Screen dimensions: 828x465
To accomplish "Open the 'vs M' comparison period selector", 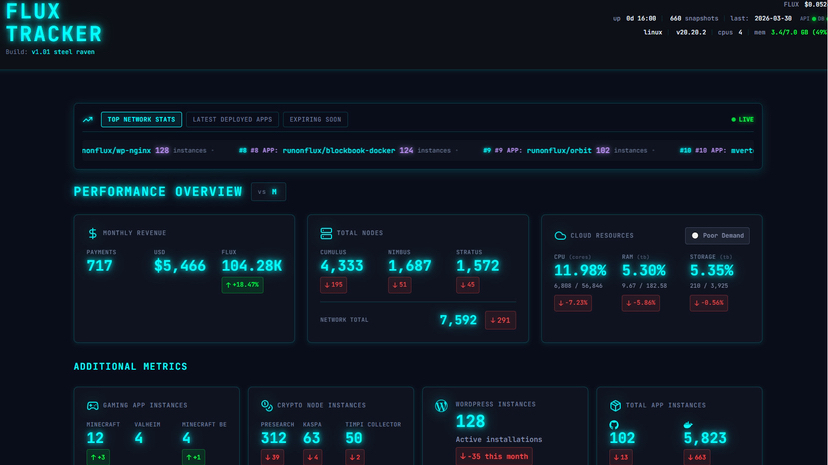I will (x=268, y=192).
